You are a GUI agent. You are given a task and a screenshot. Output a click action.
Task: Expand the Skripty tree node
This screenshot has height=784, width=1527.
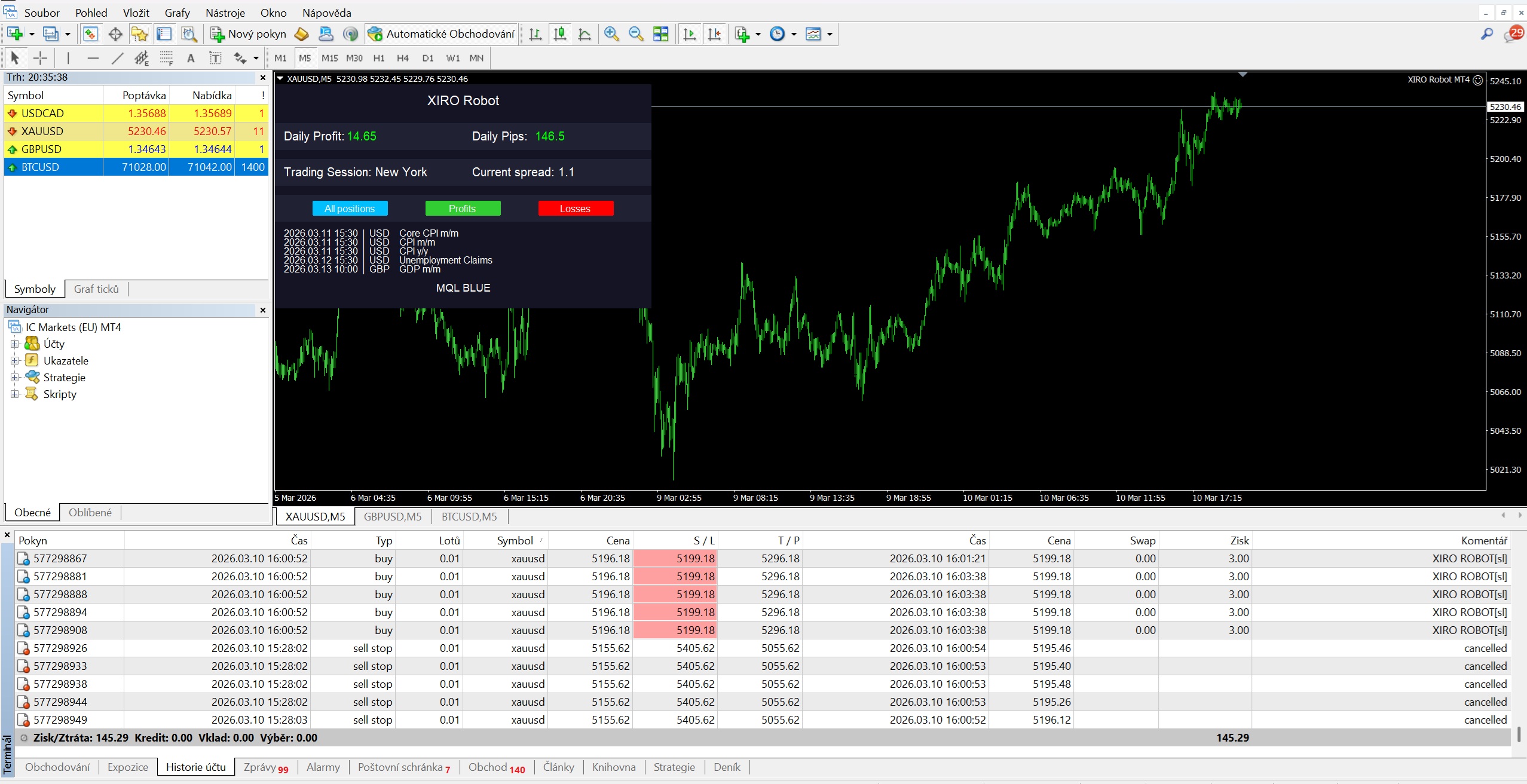(x=15, y=394)
